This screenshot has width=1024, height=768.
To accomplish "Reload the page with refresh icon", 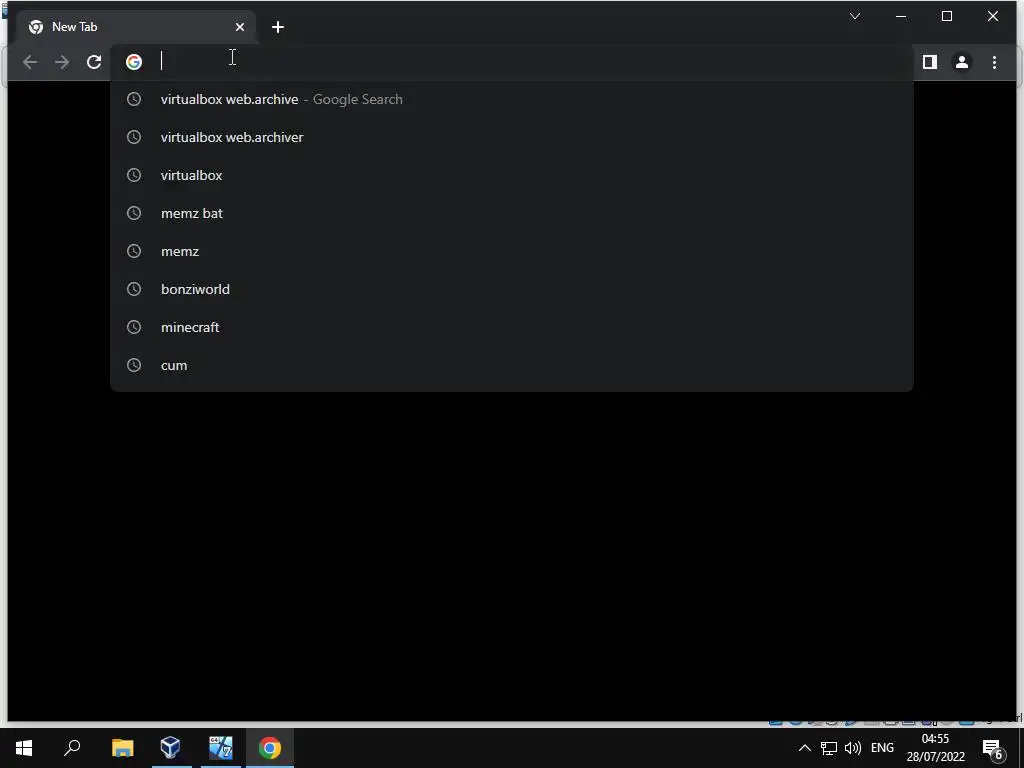I will pos(94,62).
